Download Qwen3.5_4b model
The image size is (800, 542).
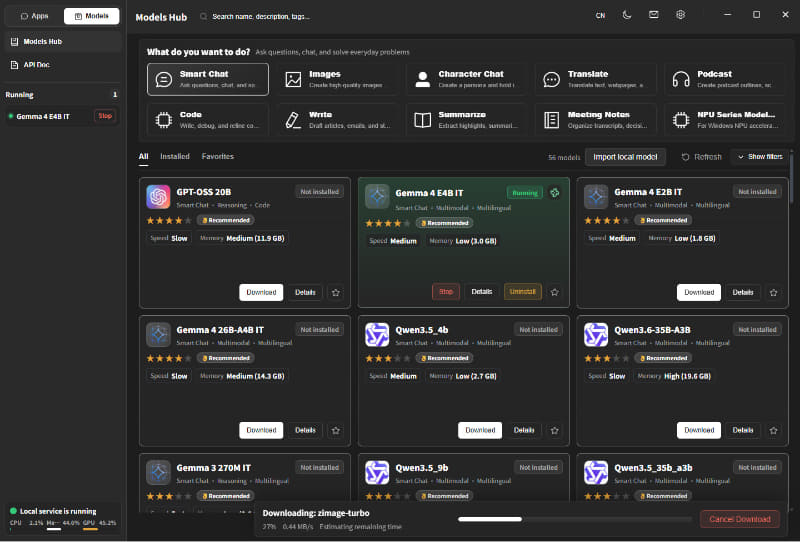(480, 430)
